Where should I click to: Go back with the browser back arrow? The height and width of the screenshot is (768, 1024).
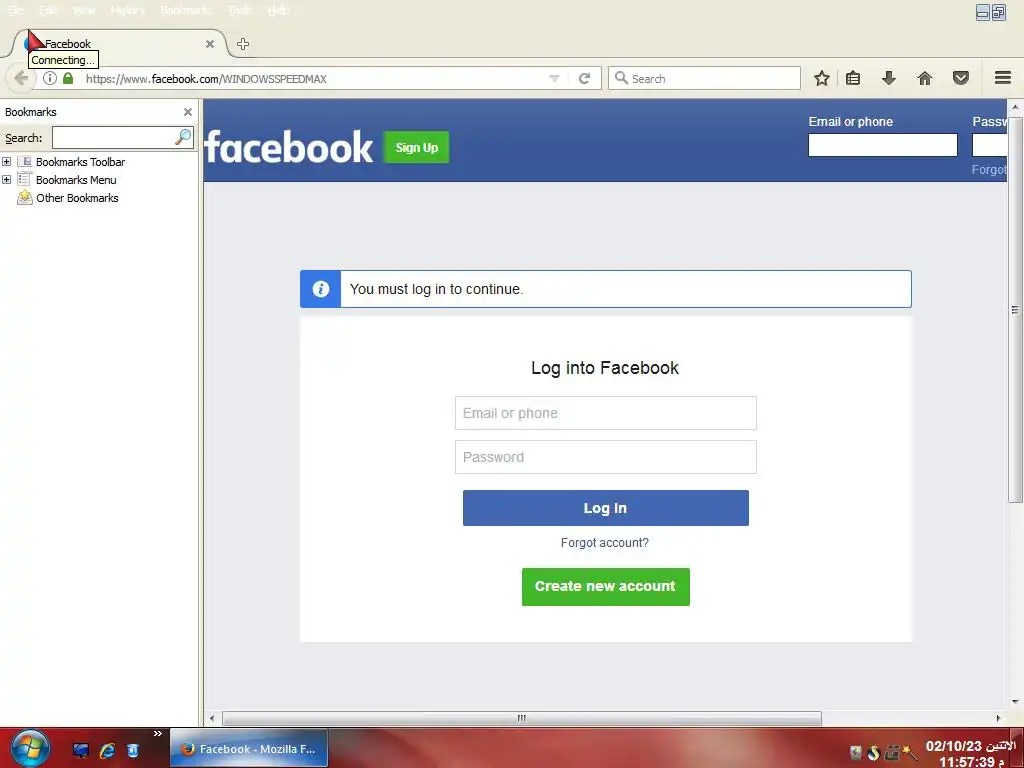pyautogui.click(x=21, y=78)
